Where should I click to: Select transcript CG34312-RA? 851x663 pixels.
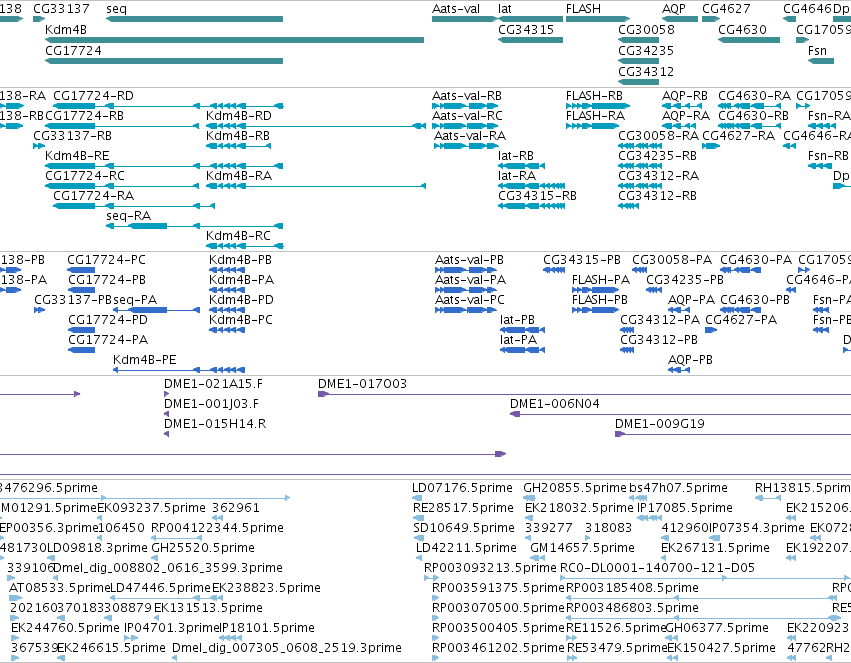[659, 176]
